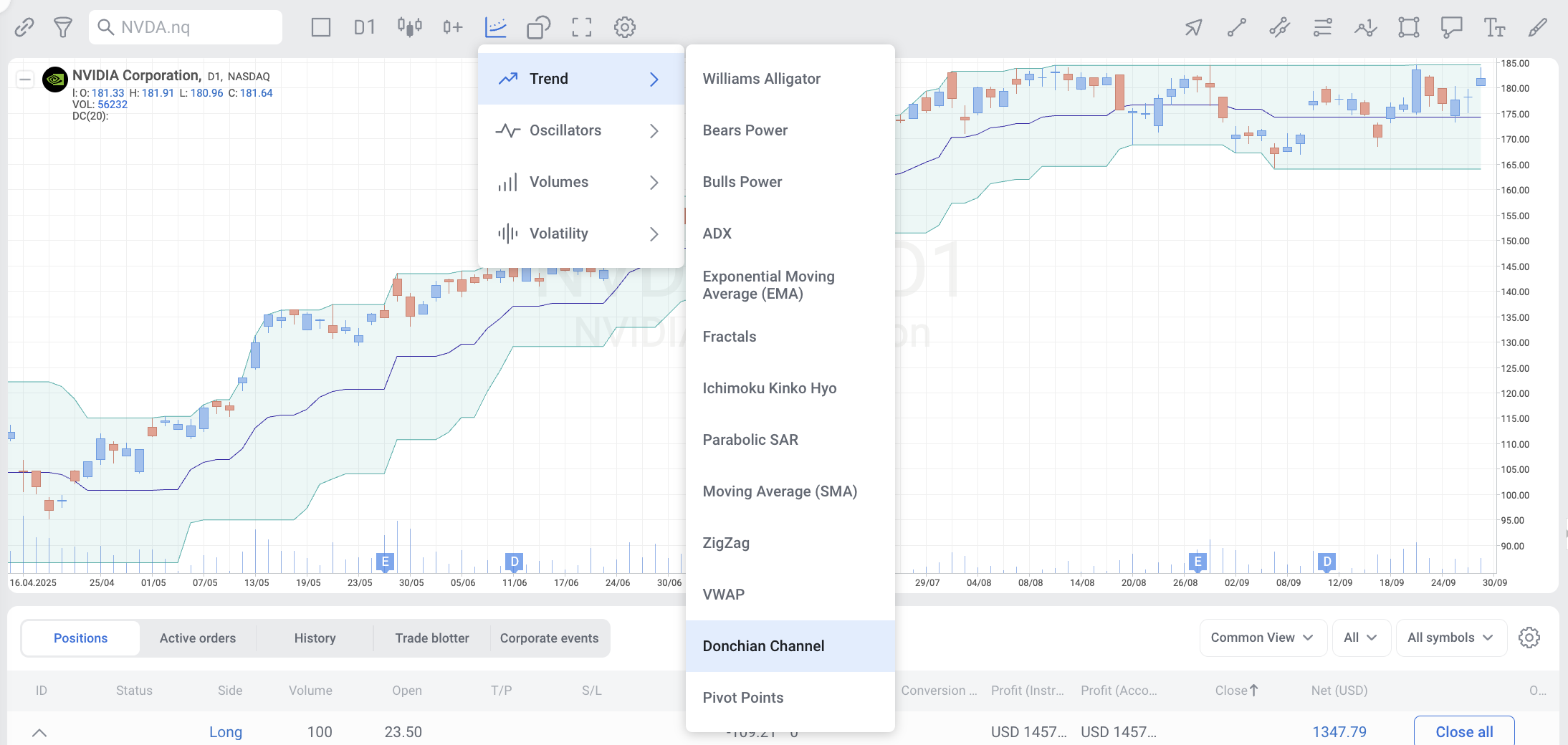Image resolution: width=1568 pixels, height=745 pixels.
Task: Open positions table settings gear
Action: pos(1529,638)
